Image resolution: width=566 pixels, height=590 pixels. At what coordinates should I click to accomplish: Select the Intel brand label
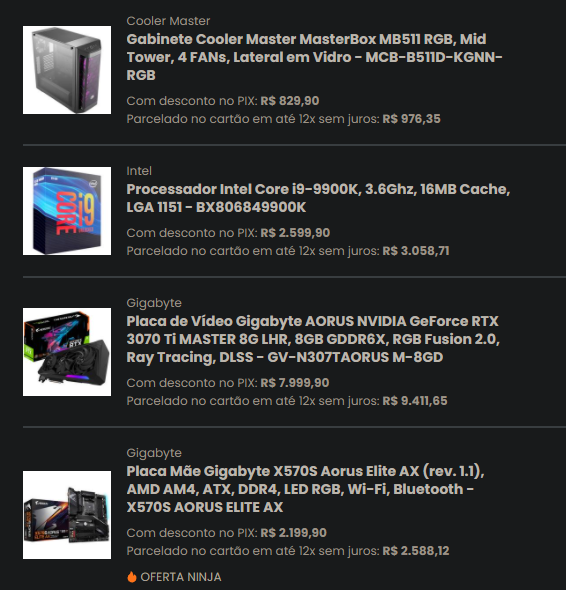point(139,171)
